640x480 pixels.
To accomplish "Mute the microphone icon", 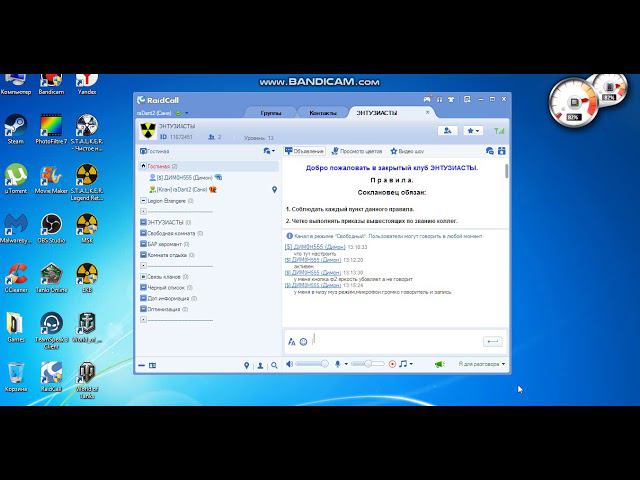I will pos(338,364).
